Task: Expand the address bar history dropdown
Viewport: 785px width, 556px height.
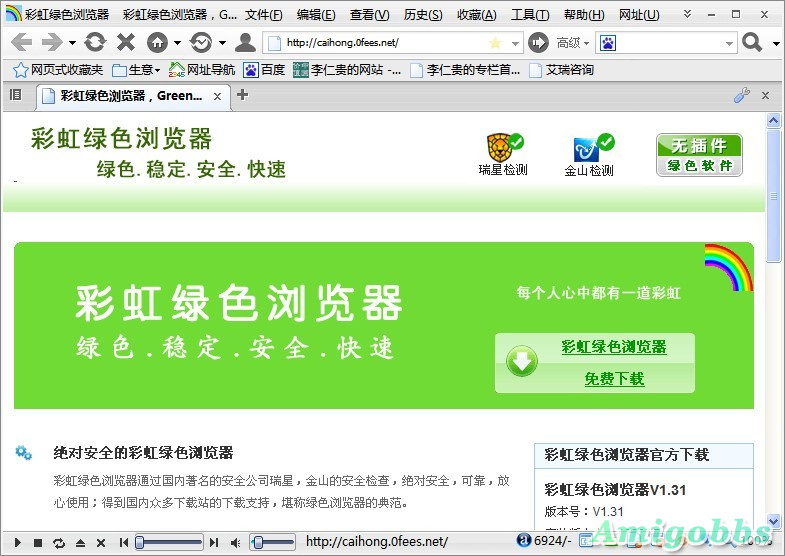Action: click(x=515, y=43)
